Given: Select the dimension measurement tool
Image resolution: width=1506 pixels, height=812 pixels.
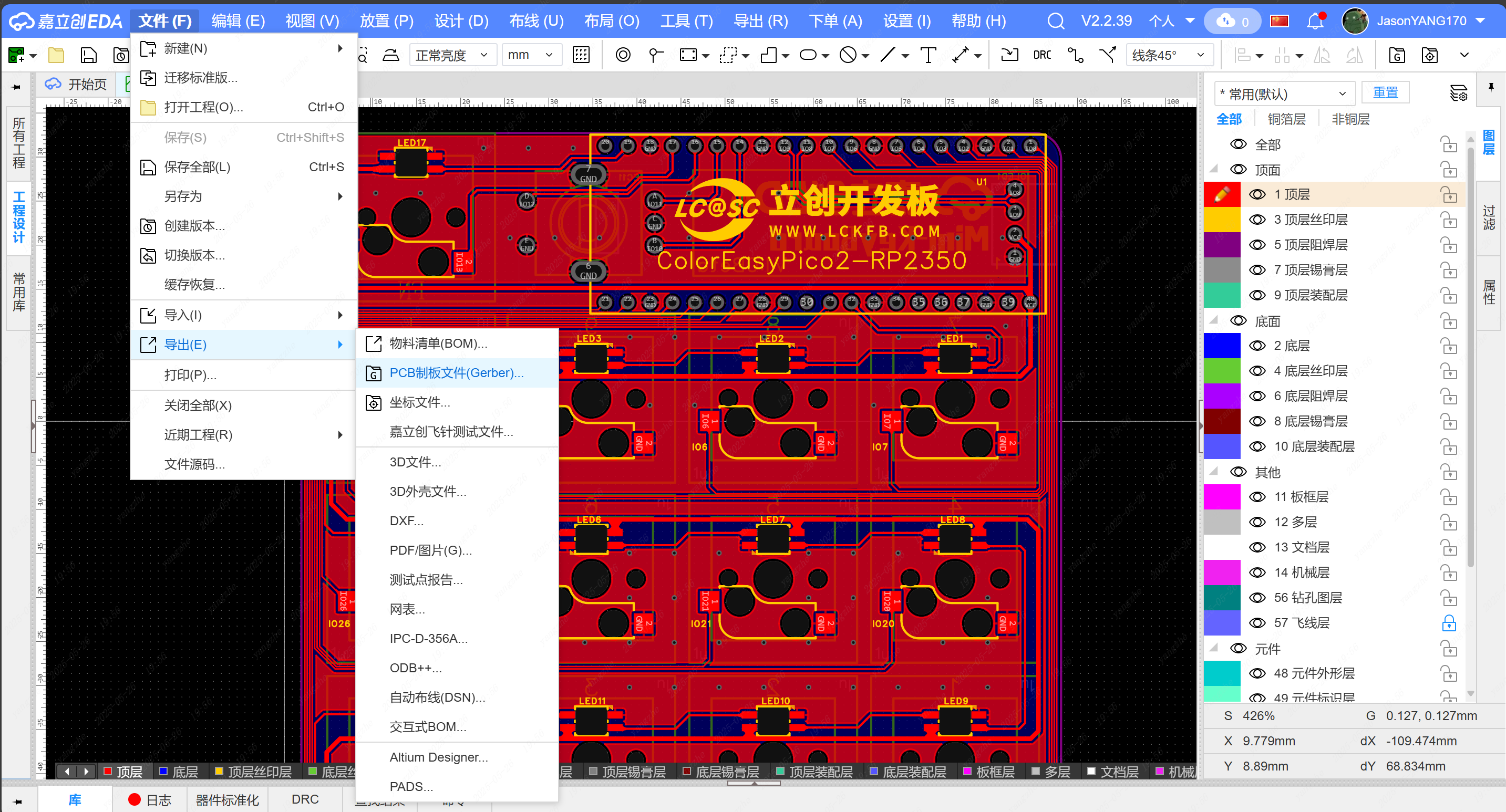Looking at the screenshot, I should [x=960, y=55].
